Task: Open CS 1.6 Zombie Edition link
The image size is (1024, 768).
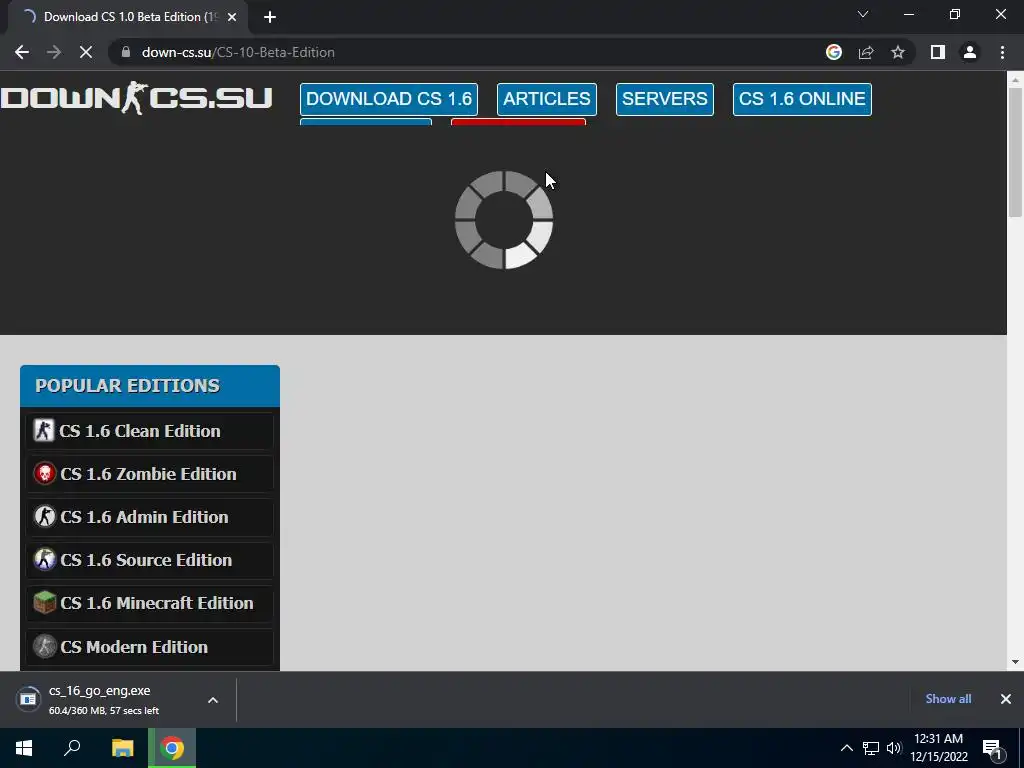Action: coord(150,474)
